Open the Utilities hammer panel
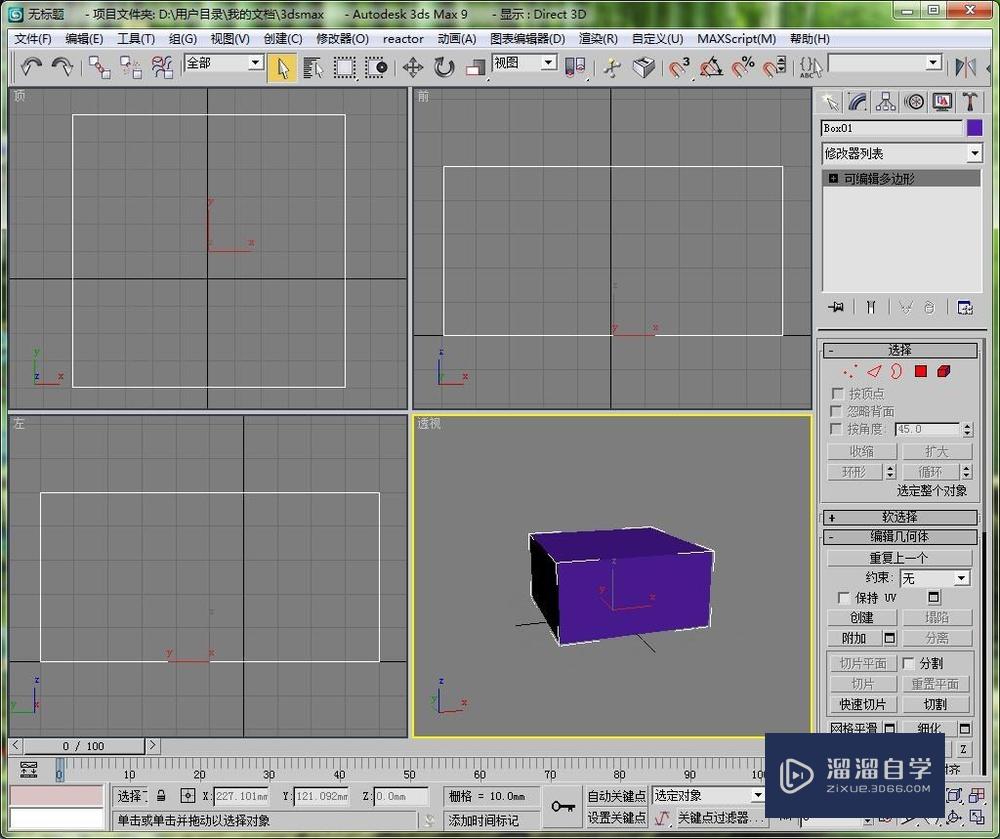 click(969, 102)
